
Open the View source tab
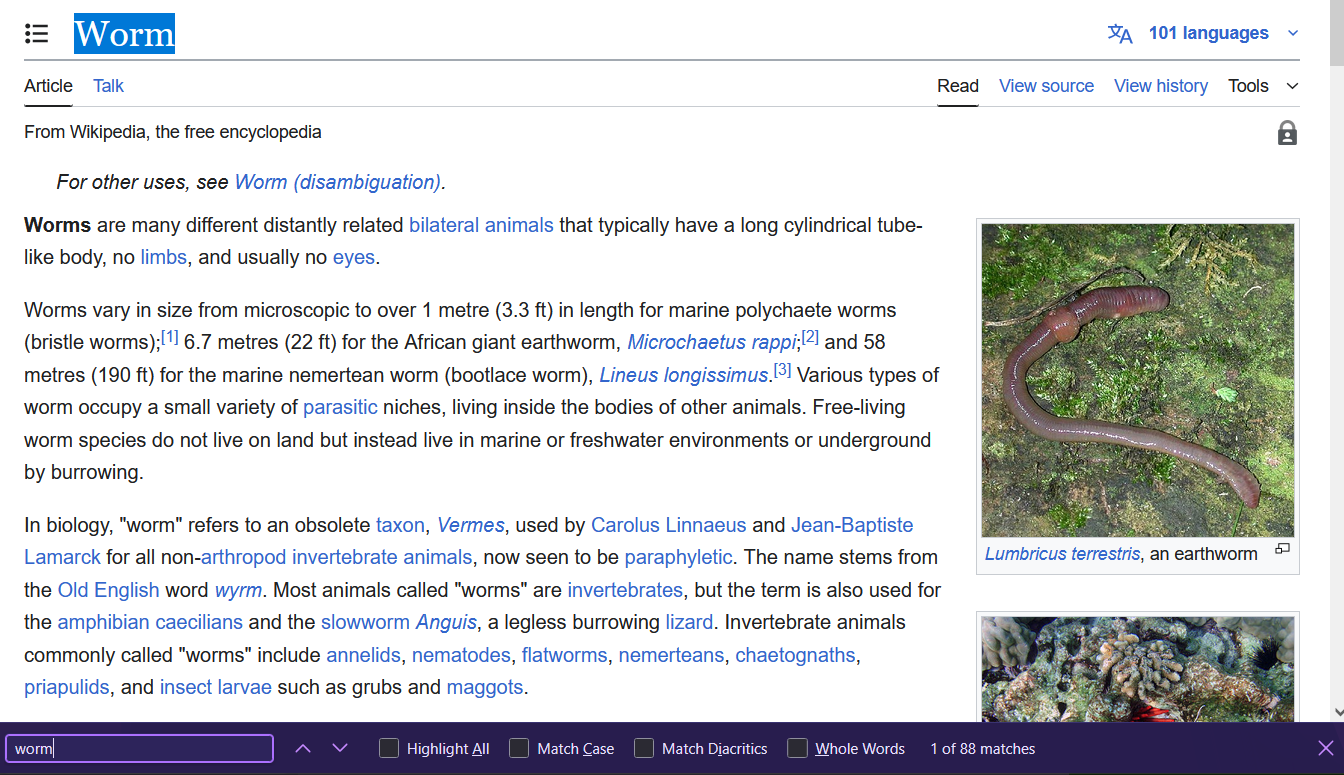point(1046,86)
